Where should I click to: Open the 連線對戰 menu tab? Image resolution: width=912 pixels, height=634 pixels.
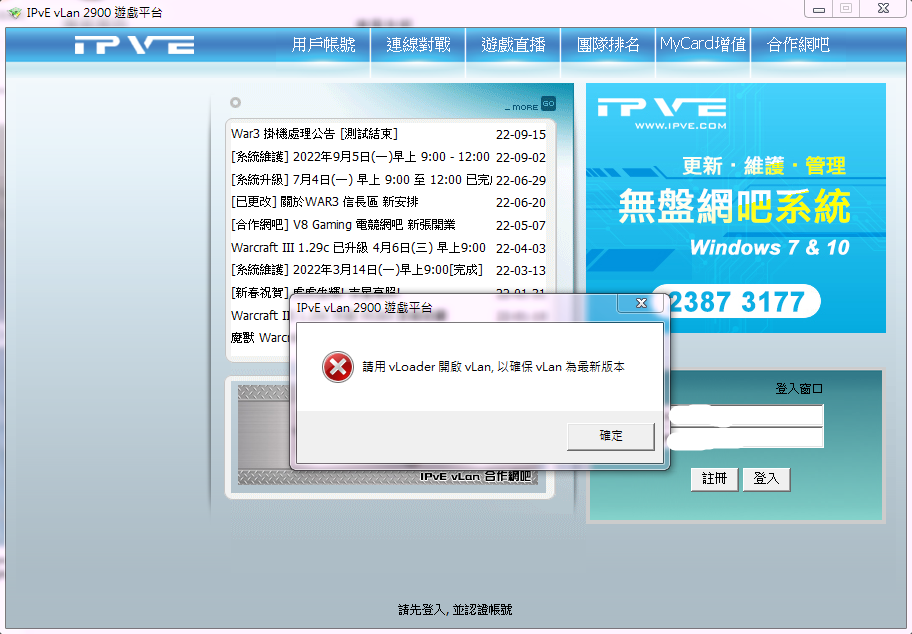[x=418, y=45]
